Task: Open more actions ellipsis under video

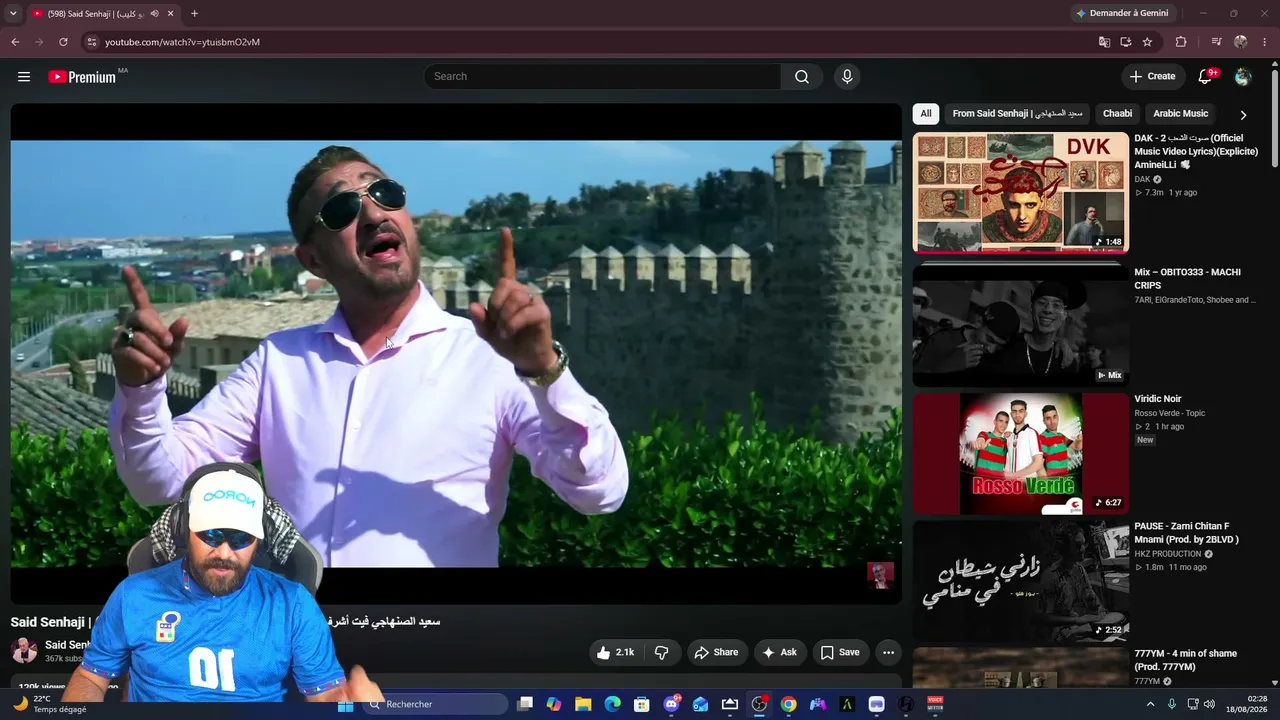Action: 888,653
